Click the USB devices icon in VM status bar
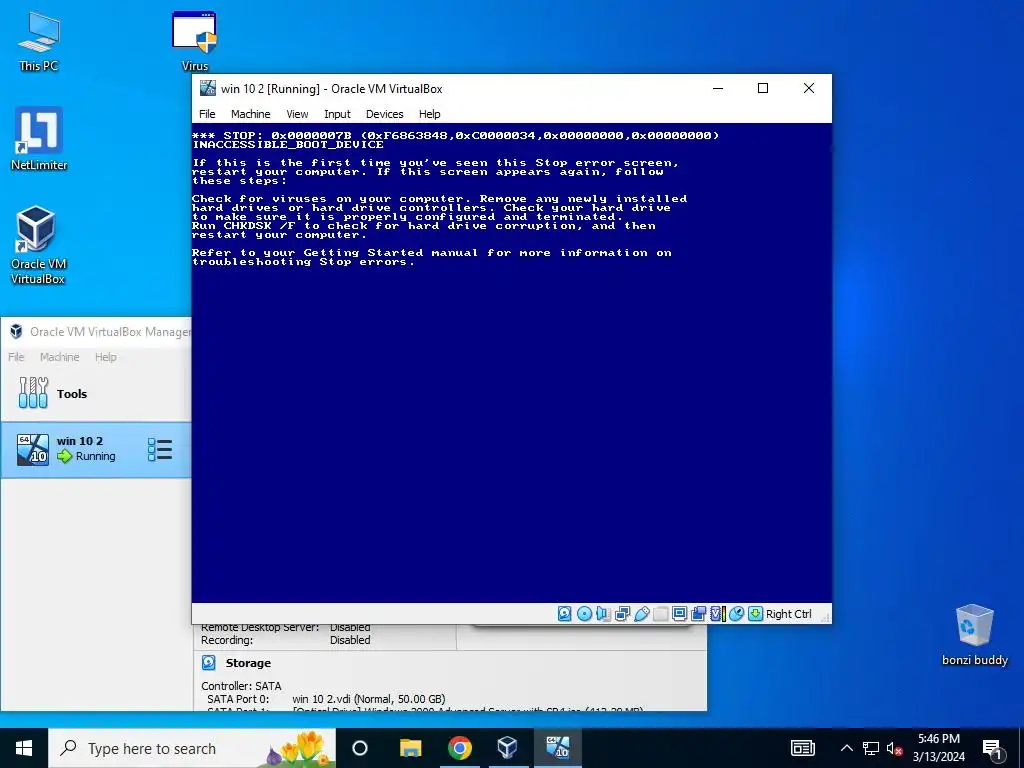This screenshot has height=768, width=1024. coord(641,614)
